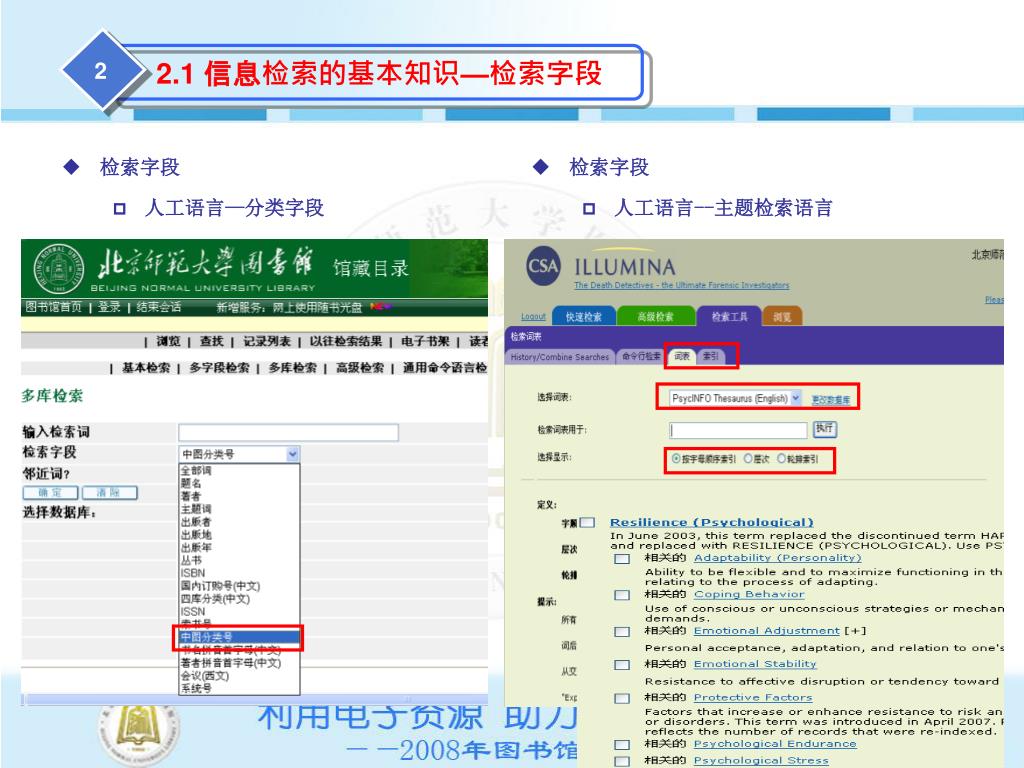Image resolution: width=1024 pixels, height=768 pixels.
Task: Select highlighted 中图分类号 option in list
Action: [239, 637]
